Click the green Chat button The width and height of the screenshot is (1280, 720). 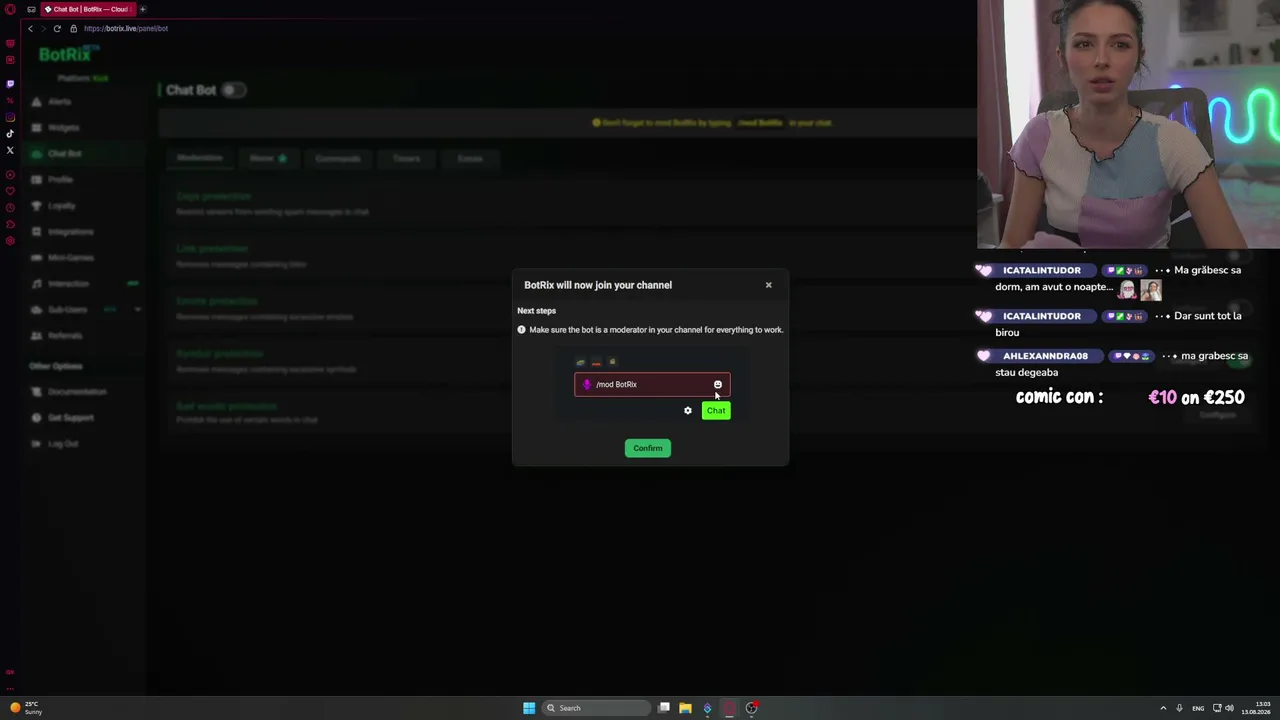point(716,411)
